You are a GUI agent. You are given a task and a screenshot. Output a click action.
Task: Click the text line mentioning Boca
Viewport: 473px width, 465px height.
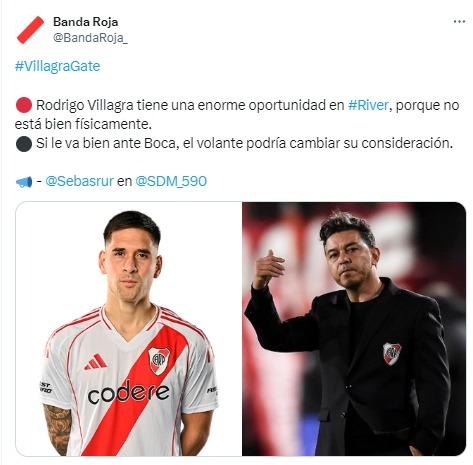244,143
